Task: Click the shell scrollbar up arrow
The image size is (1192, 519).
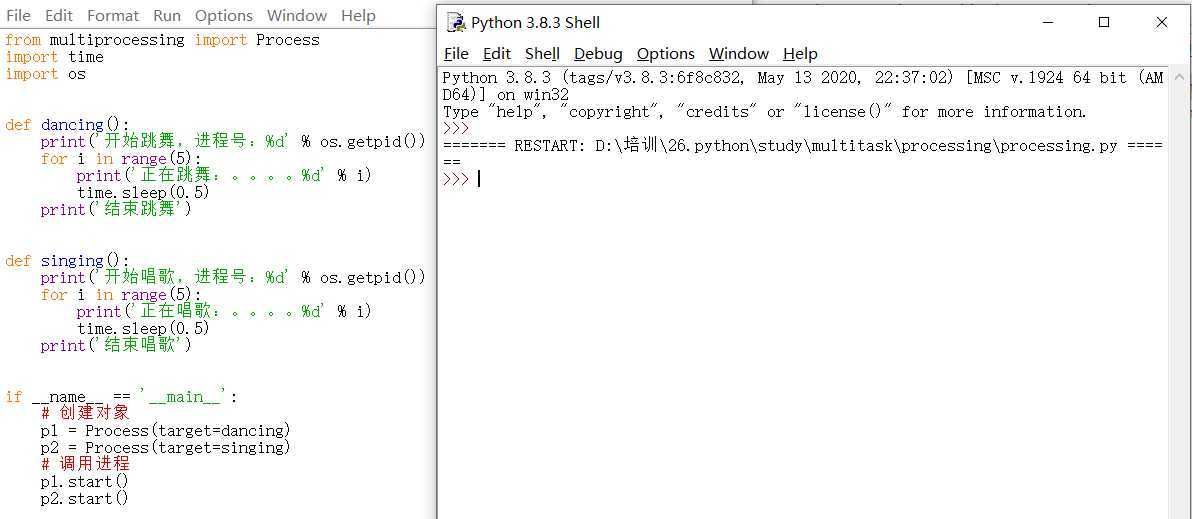Action: click(x=1180, y=78)
